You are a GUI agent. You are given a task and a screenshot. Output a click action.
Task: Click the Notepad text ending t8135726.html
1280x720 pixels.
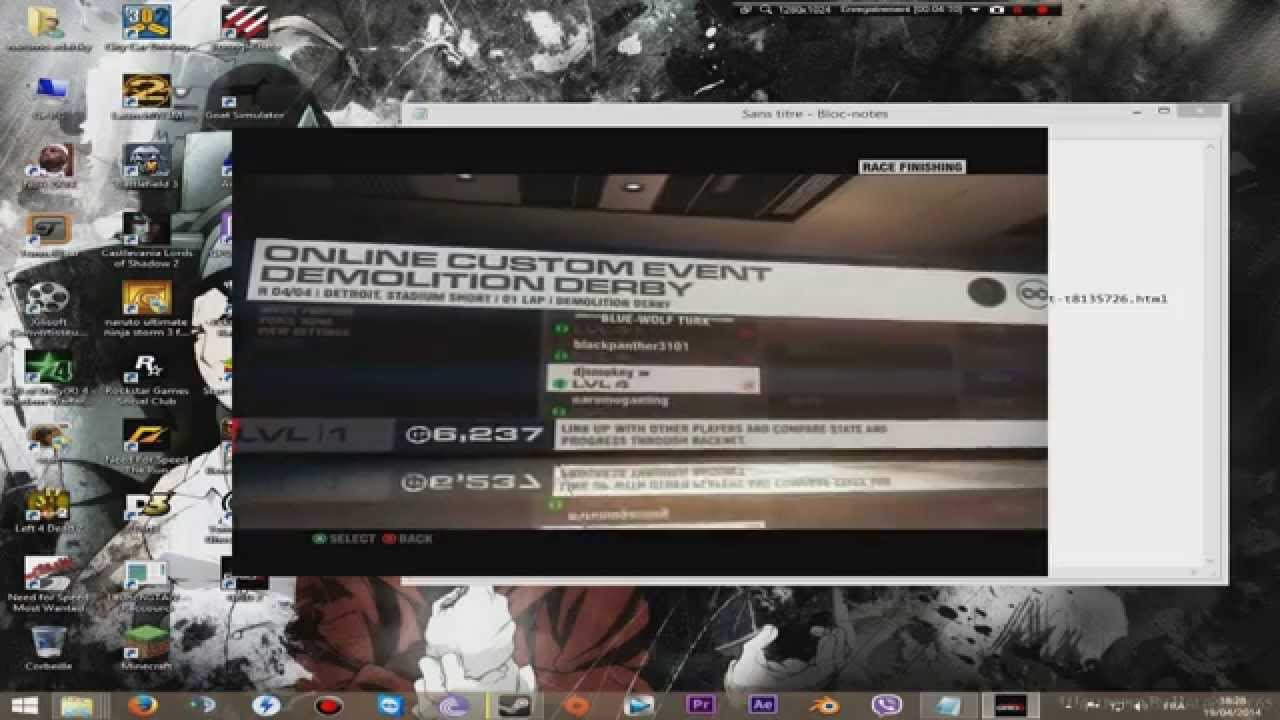pyautogui.click(x=1108, y=299)
